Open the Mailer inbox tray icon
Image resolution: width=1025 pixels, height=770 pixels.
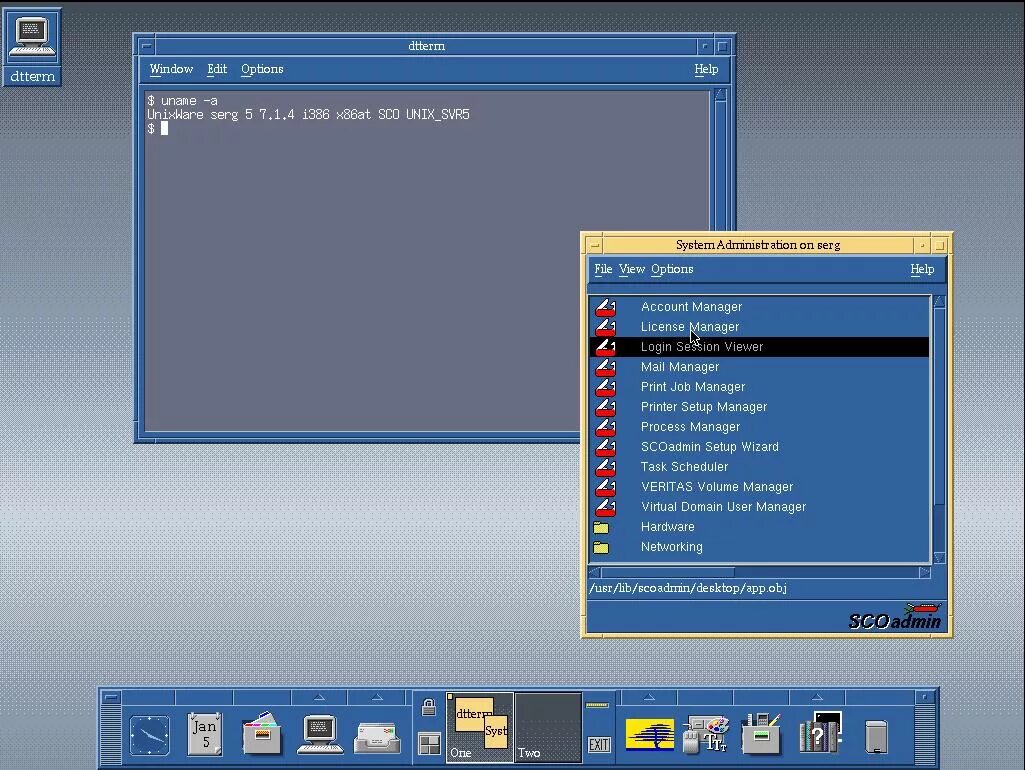[377, 737]
